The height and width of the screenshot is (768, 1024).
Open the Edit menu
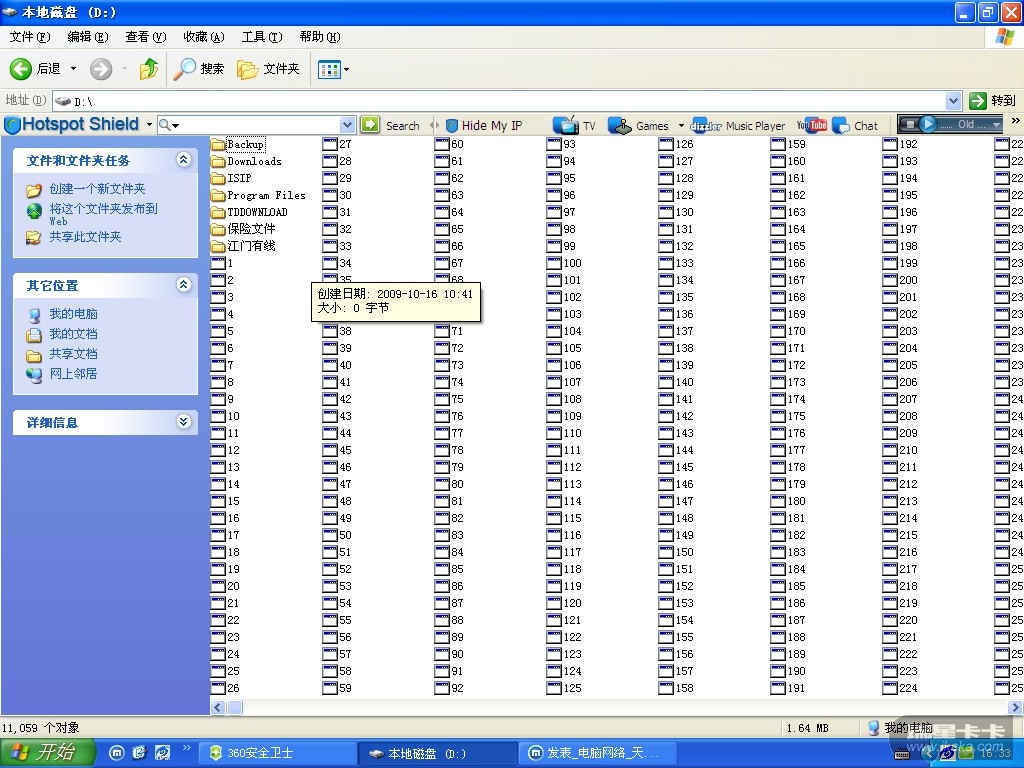point(88,37)
